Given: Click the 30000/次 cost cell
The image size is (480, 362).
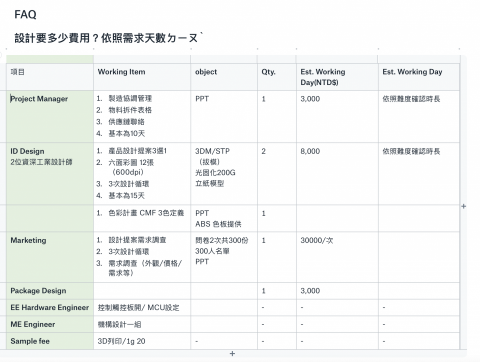Looking at the screenshot, I should coord(337,257).
